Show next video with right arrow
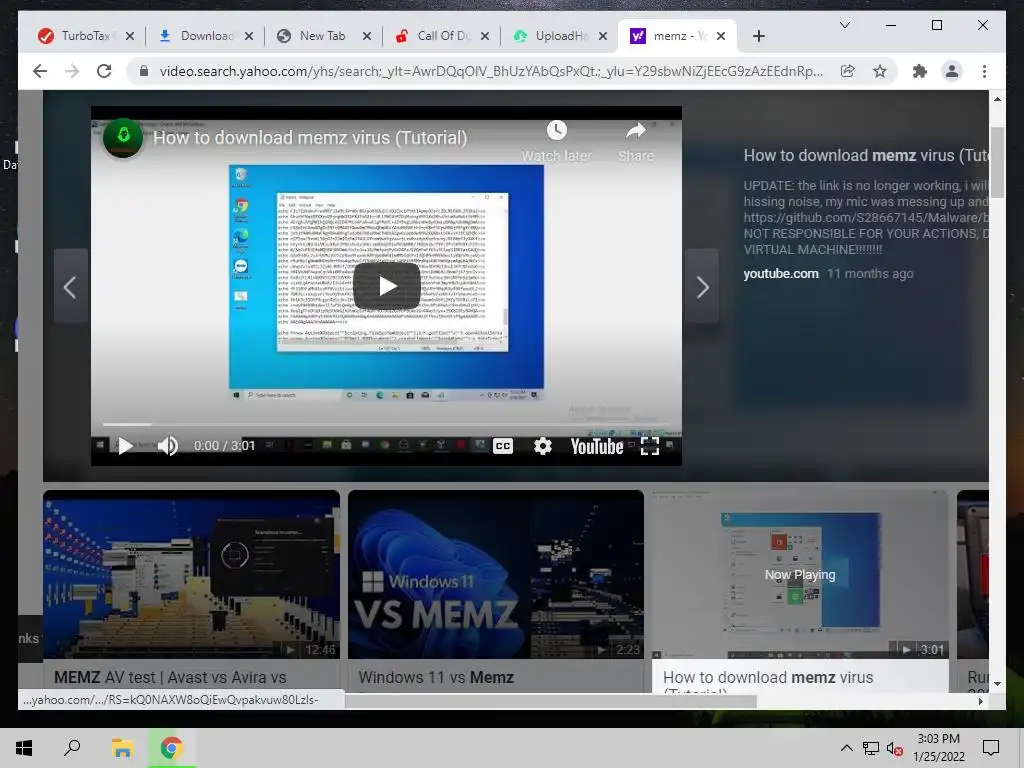The image size is (1024, 768). 702,286
